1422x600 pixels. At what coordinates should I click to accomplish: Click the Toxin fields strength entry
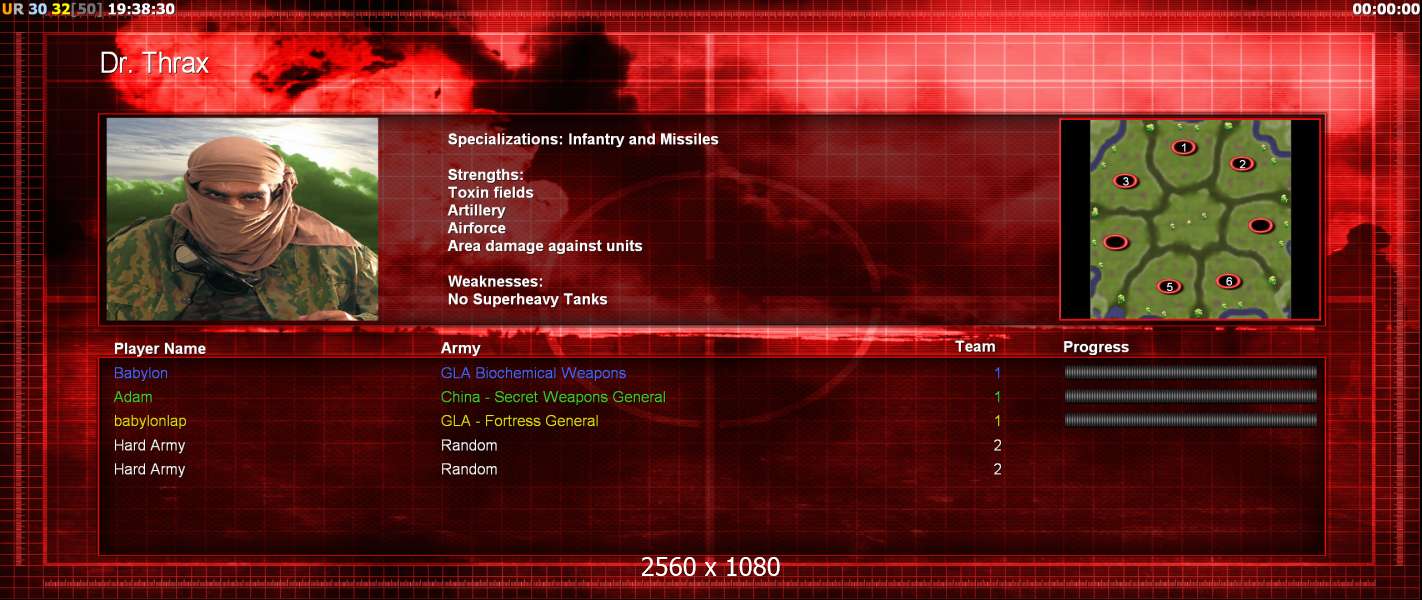point(490,192)
